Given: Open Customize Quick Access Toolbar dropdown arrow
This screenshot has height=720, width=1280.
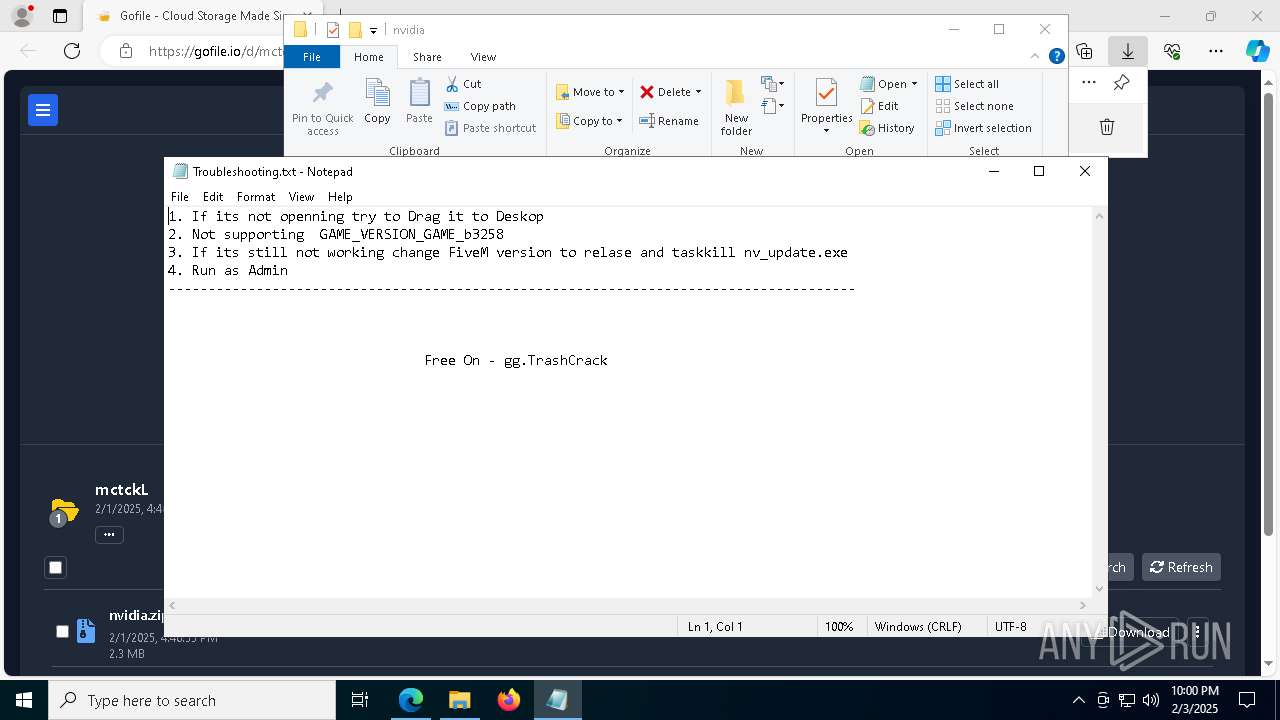Looking at the screenshot, I should point(373,31).
